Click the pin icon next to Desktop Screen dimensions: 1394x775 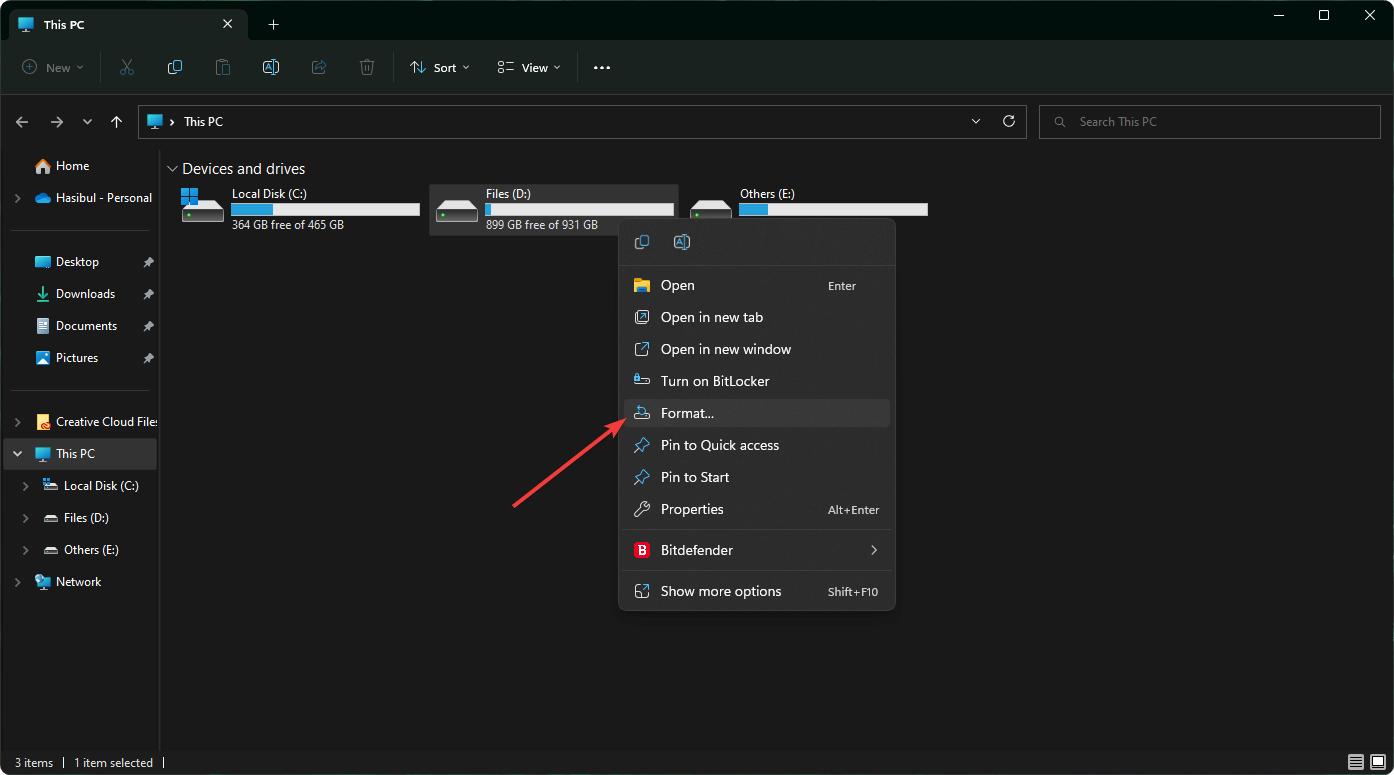coord(148,262)
